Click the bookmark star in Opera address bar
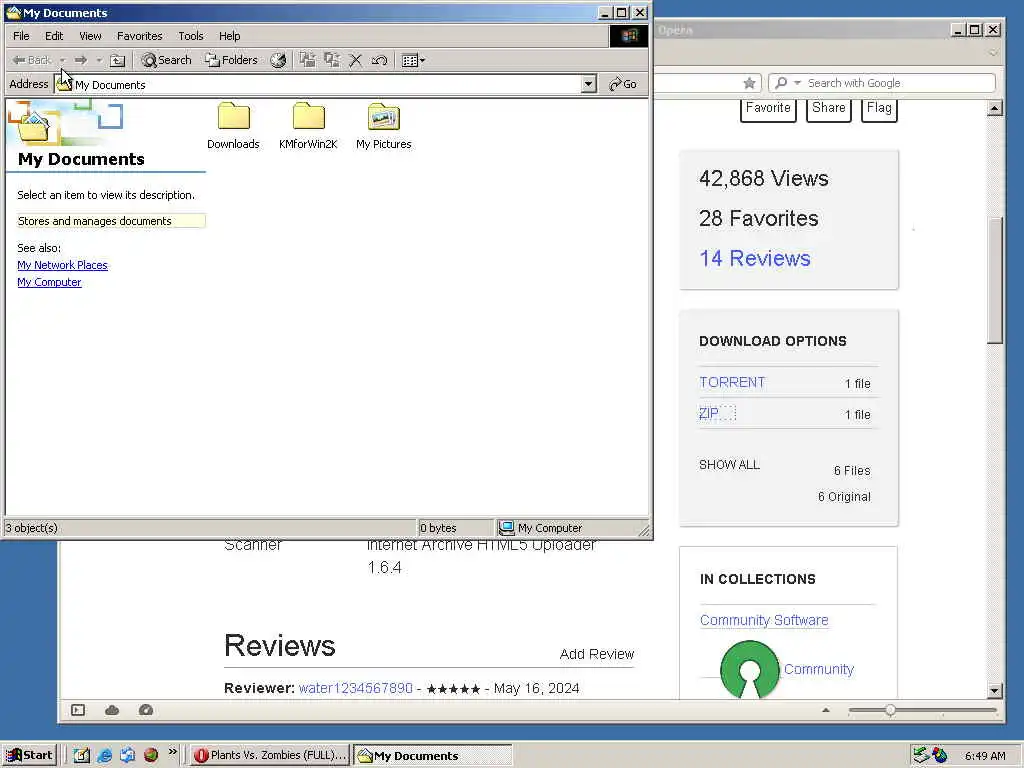 tap(750, 83)
